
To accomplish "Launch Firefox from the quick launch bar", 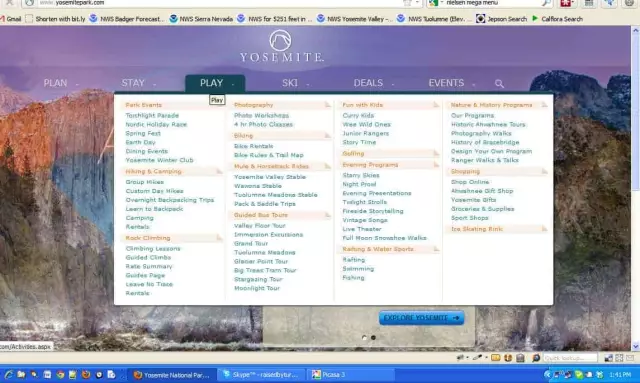I will pos(86,374).
